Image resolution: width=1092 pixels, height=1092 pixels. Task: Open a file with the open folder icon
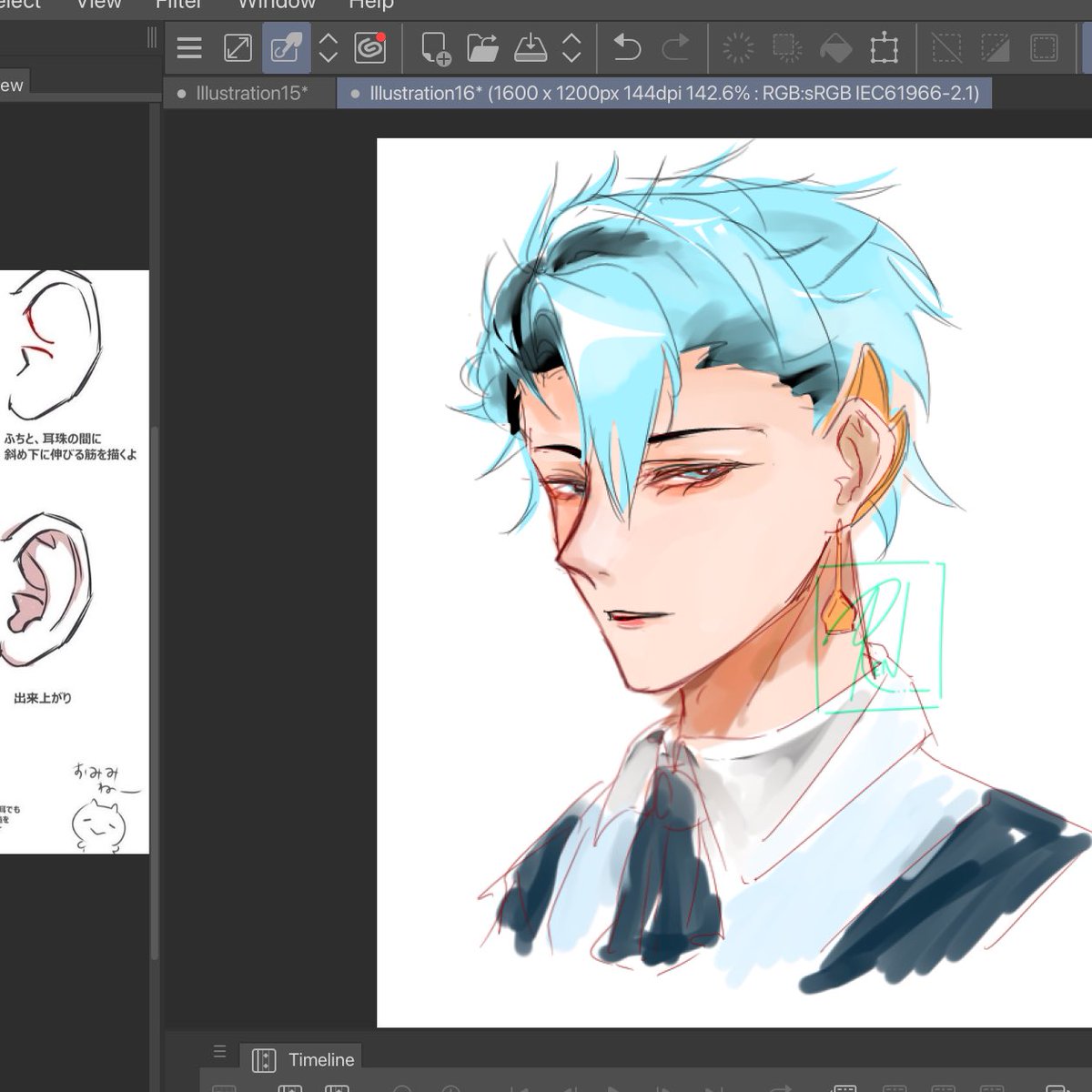coord(484,47)
